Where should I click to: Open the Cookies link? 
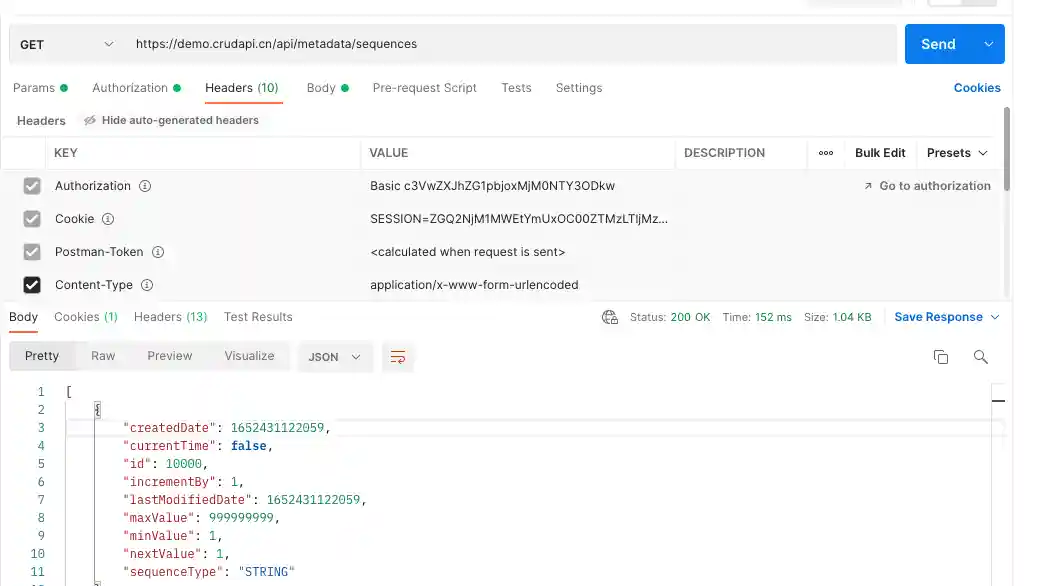pos(976,88)
